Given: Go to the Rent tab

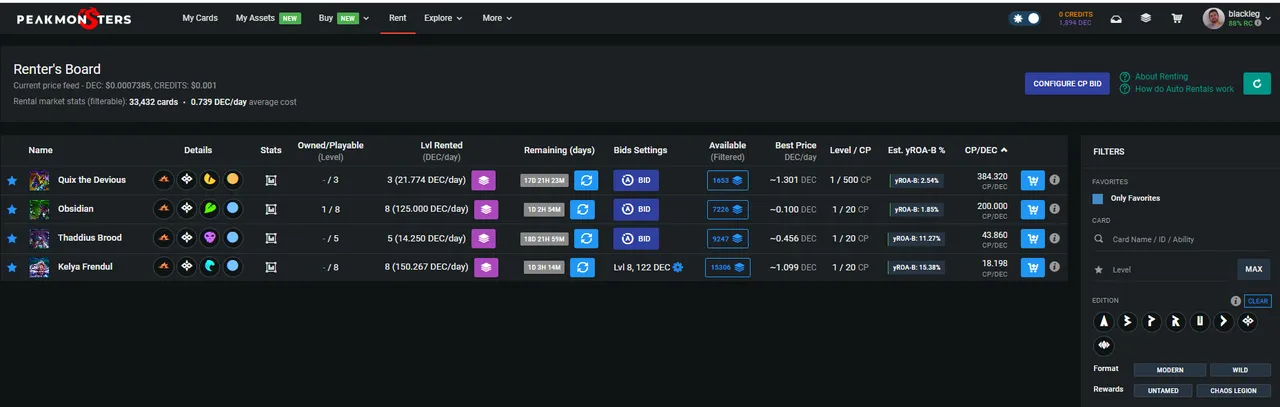Looking at the screenshot, I should click(397, 18).
